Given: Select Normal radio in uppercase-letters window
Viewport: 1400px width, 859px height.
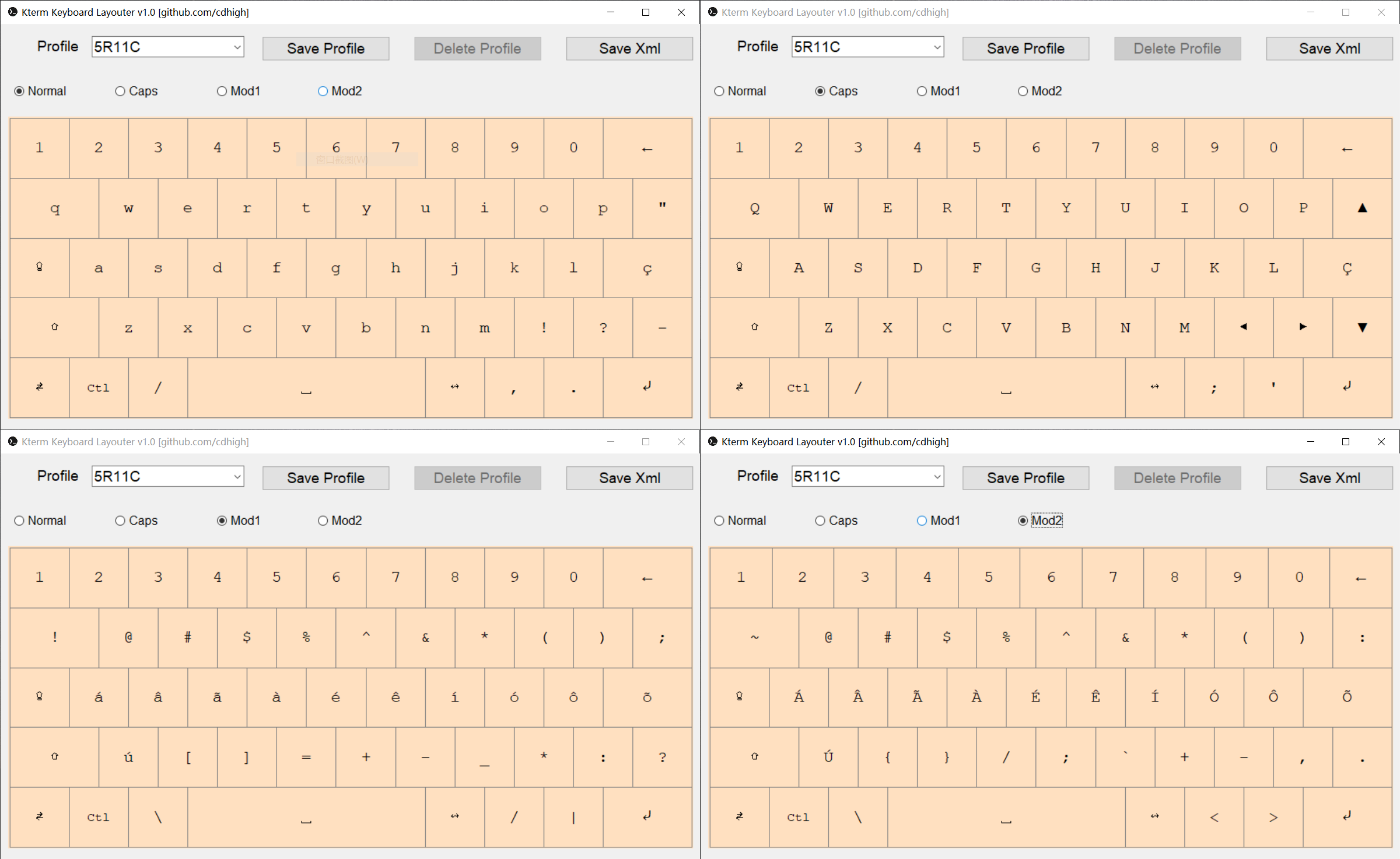Looking at the screenshot, I should pos(719,91).
